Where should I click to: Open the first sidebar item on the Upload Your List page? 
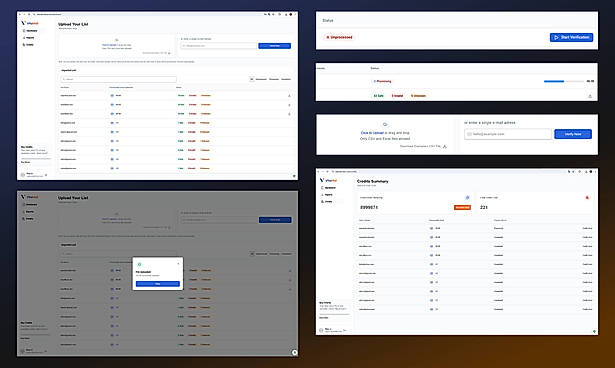[x=30, y=31]
